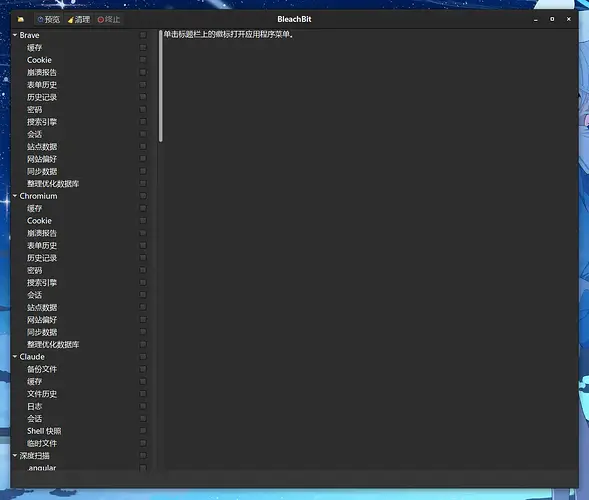Screen dimensions: 589x500
Task: Collapse the Brave tree group
Action: point(15,35)
